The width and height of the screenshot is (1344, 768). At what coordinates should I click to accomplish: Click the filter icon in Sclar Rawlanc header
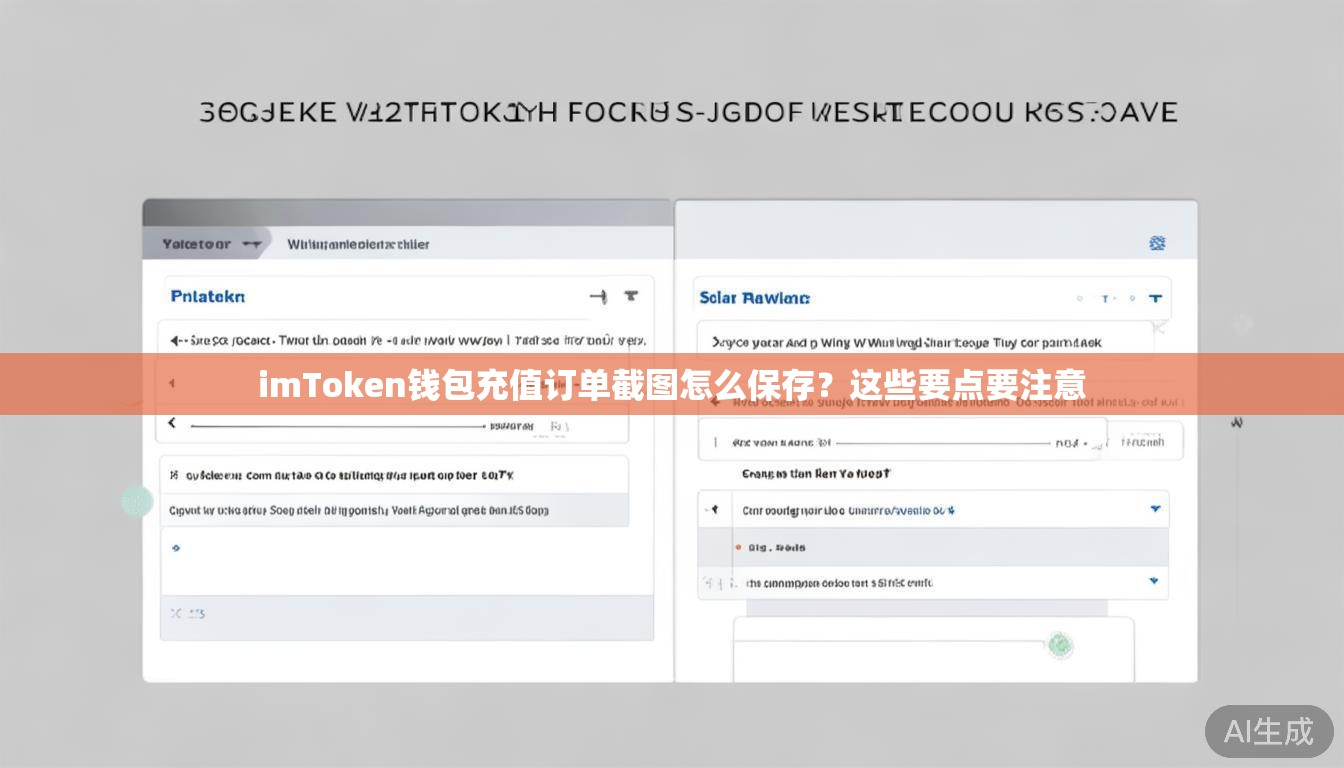coord(1155,297)
